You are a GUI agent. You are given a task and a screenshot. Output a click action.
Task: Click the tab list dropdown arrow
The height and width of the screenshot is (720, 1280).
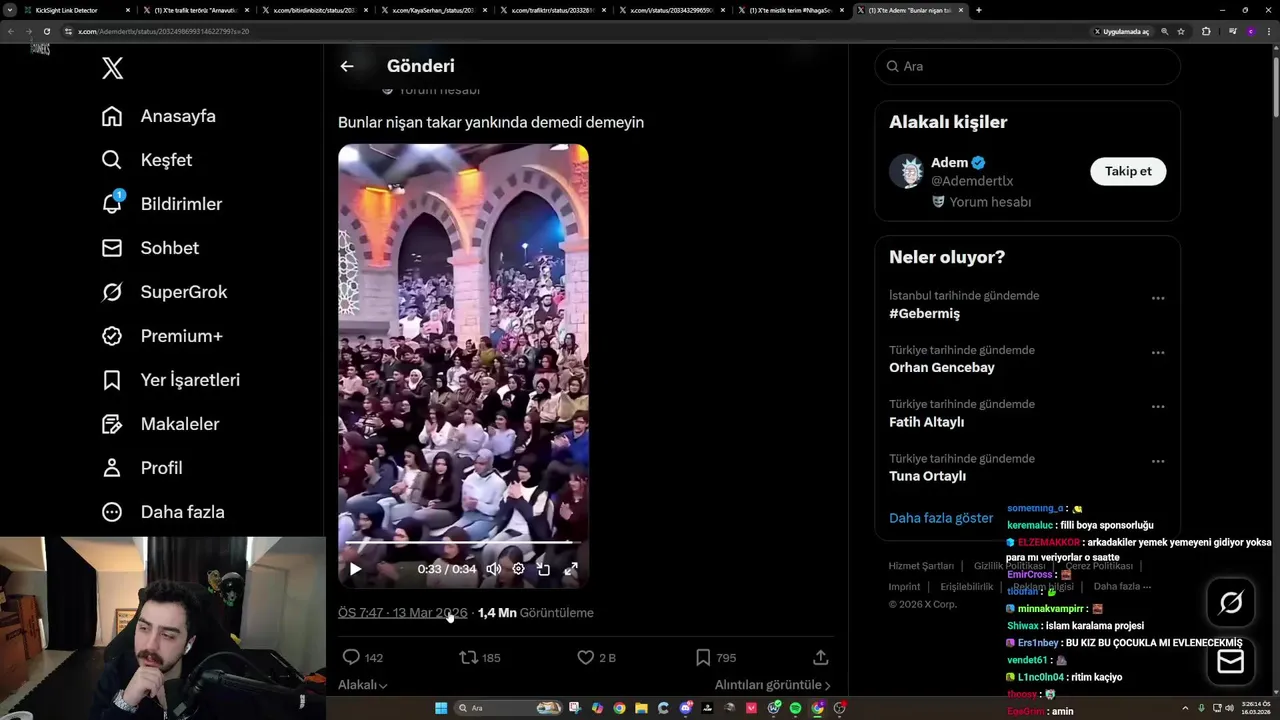pos(10,10)
